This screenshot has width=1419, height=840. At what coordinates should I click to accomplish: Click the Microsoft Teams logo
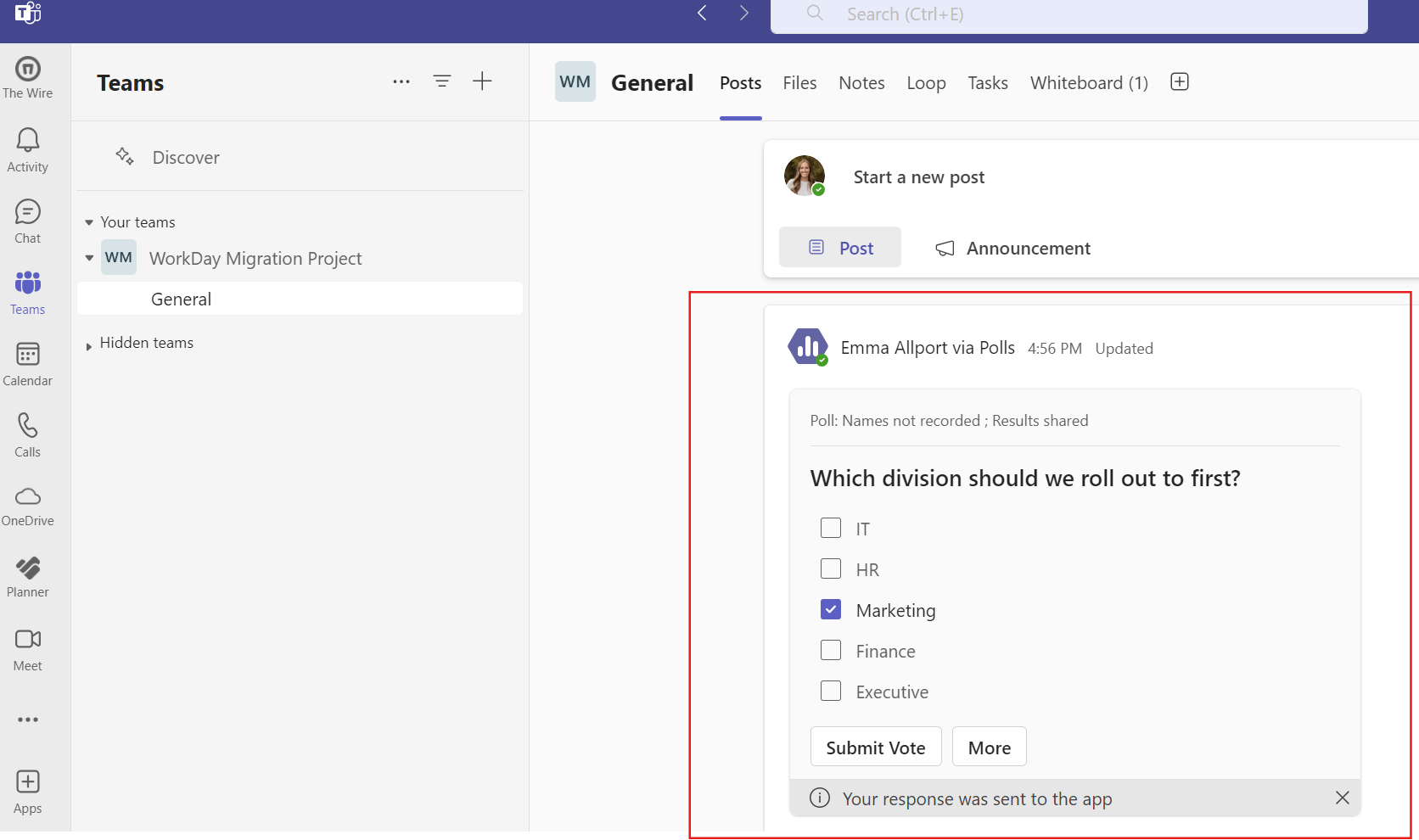tap(28, 13)
